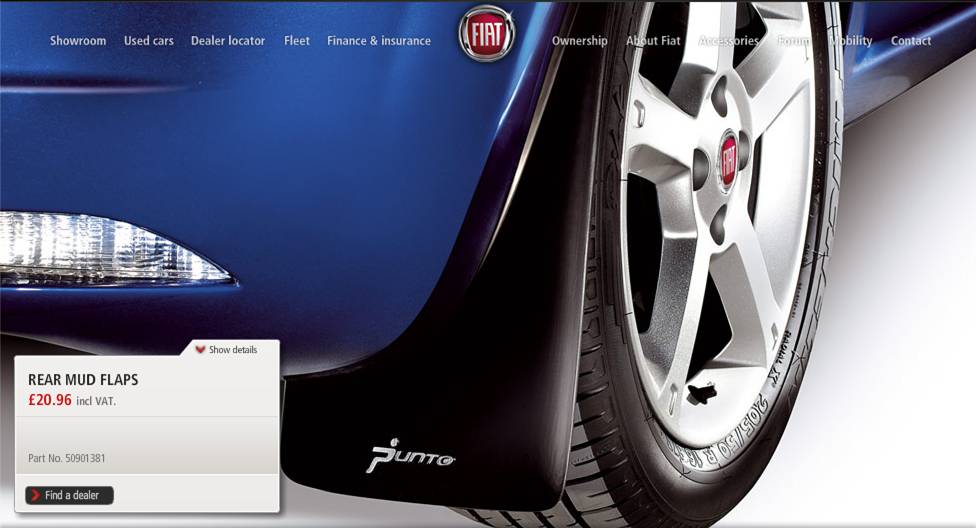Select Fleet in the navigation bar
Viewport: 976px width, 528px height.
297,41
